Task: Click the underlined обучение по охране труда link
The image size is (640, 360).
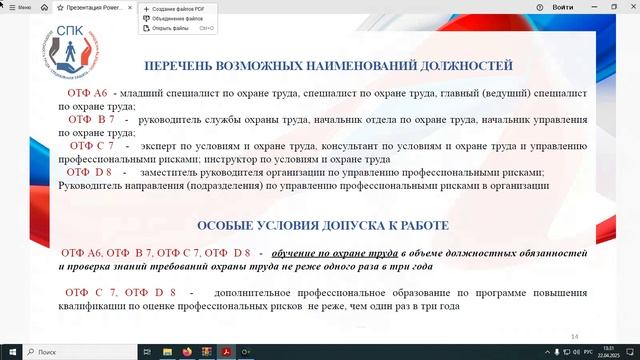Action: (x=335, y=253)
